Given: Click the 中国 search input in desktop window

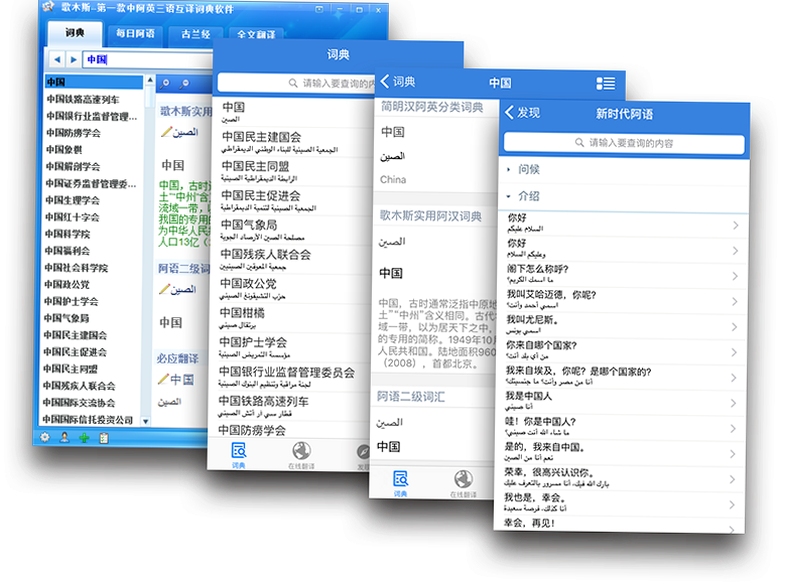Looking at the screenshot, I should 148,60.
